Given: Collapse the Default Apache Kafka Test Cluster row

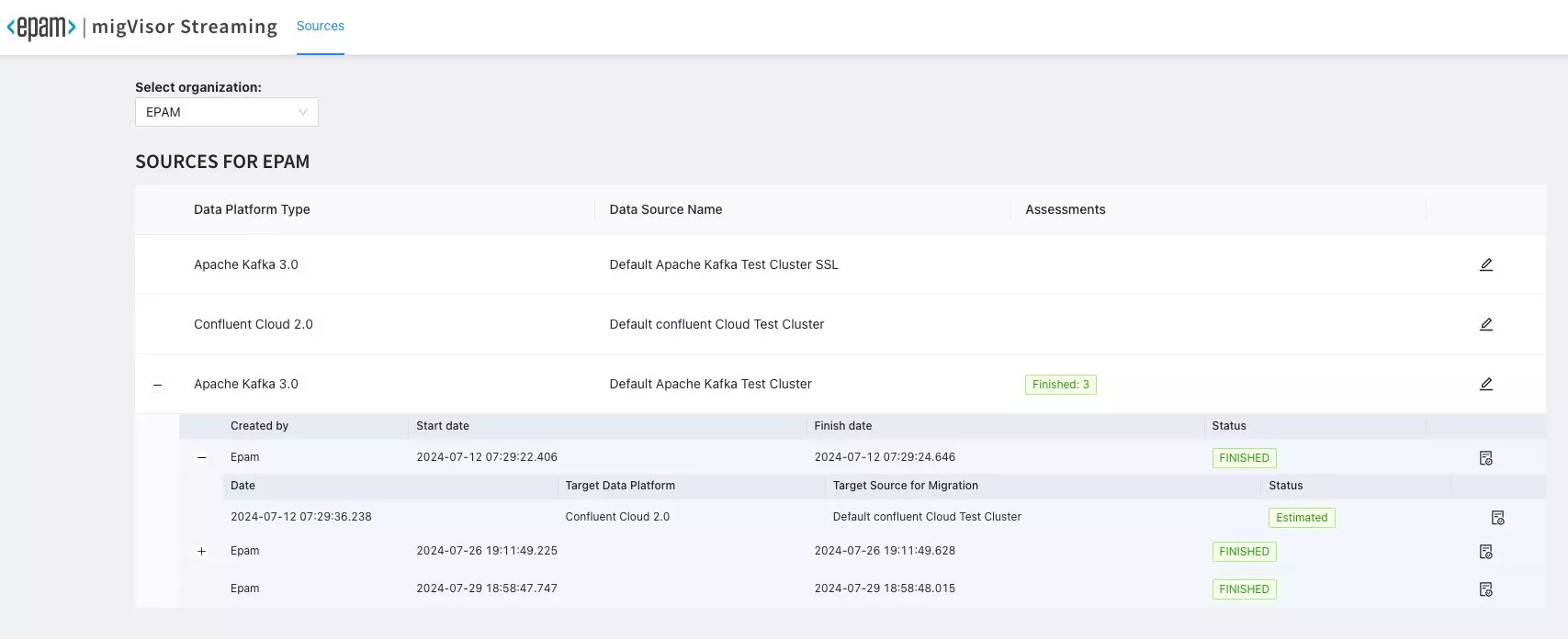Looking at the screenshot, I should coord(157,385).
